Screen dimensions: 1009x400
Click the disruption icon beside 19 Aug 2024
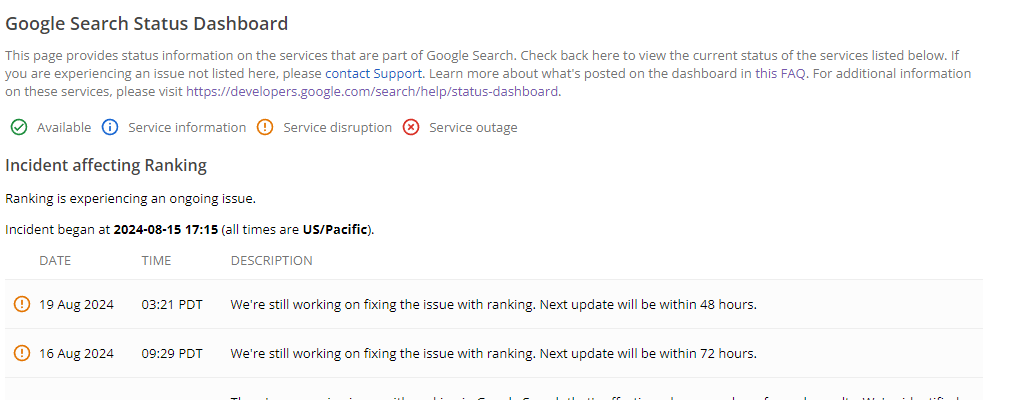click(22, 304)
